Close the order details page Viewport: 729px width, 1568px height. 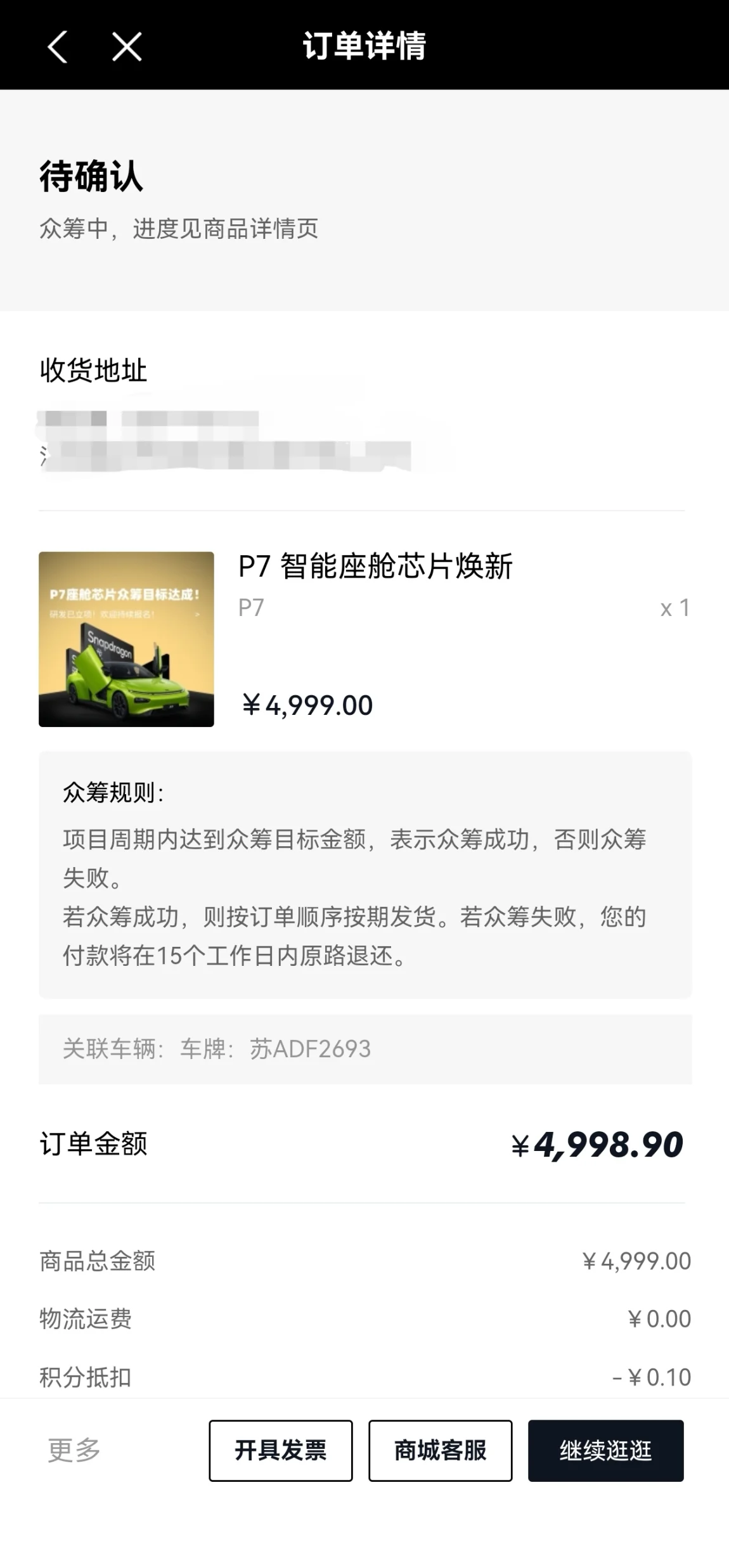pyautogui.click(x=127, y=47)
